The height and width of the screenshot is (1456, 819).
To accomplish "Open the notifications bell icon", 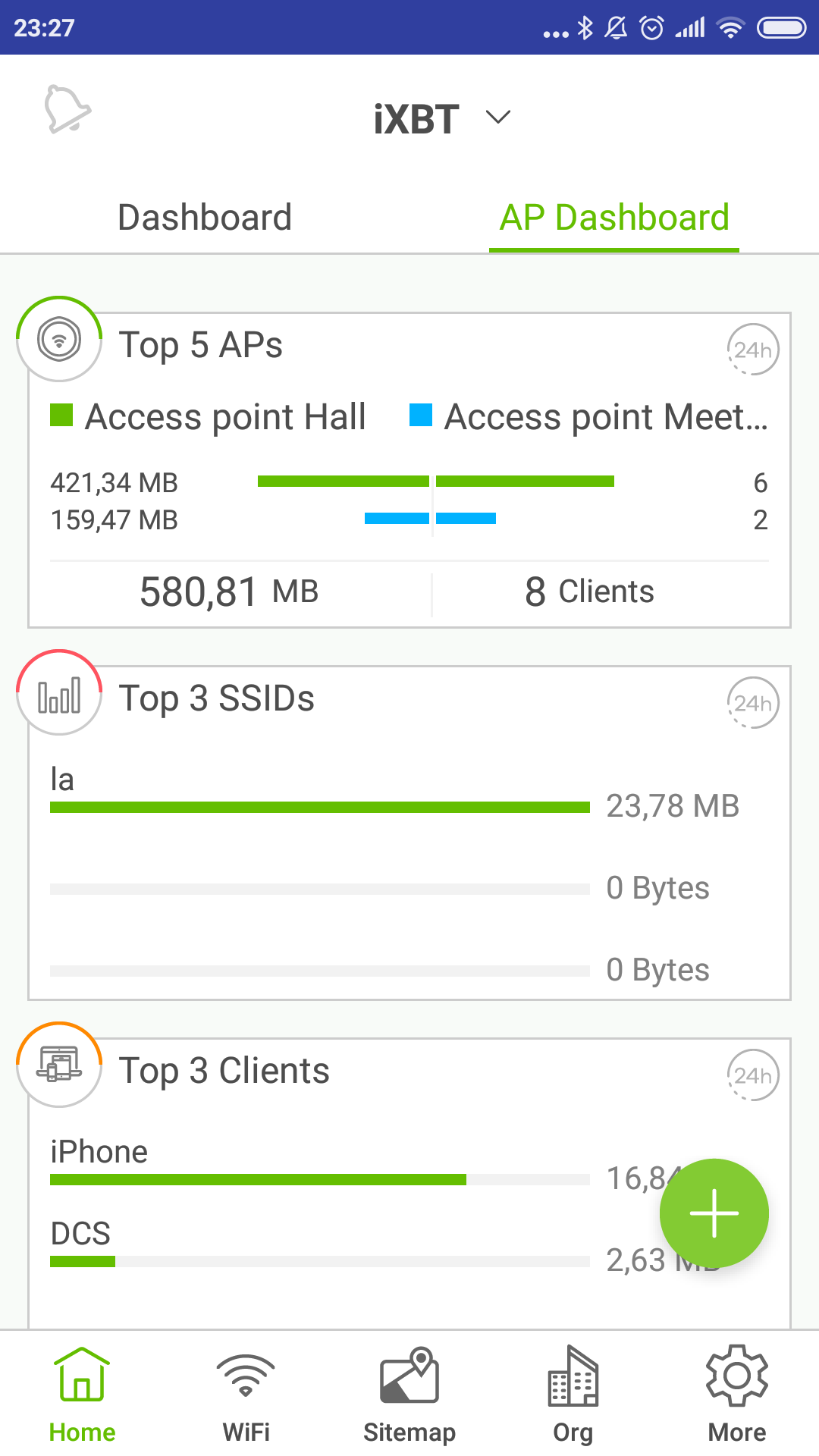I will pos(67,110).
